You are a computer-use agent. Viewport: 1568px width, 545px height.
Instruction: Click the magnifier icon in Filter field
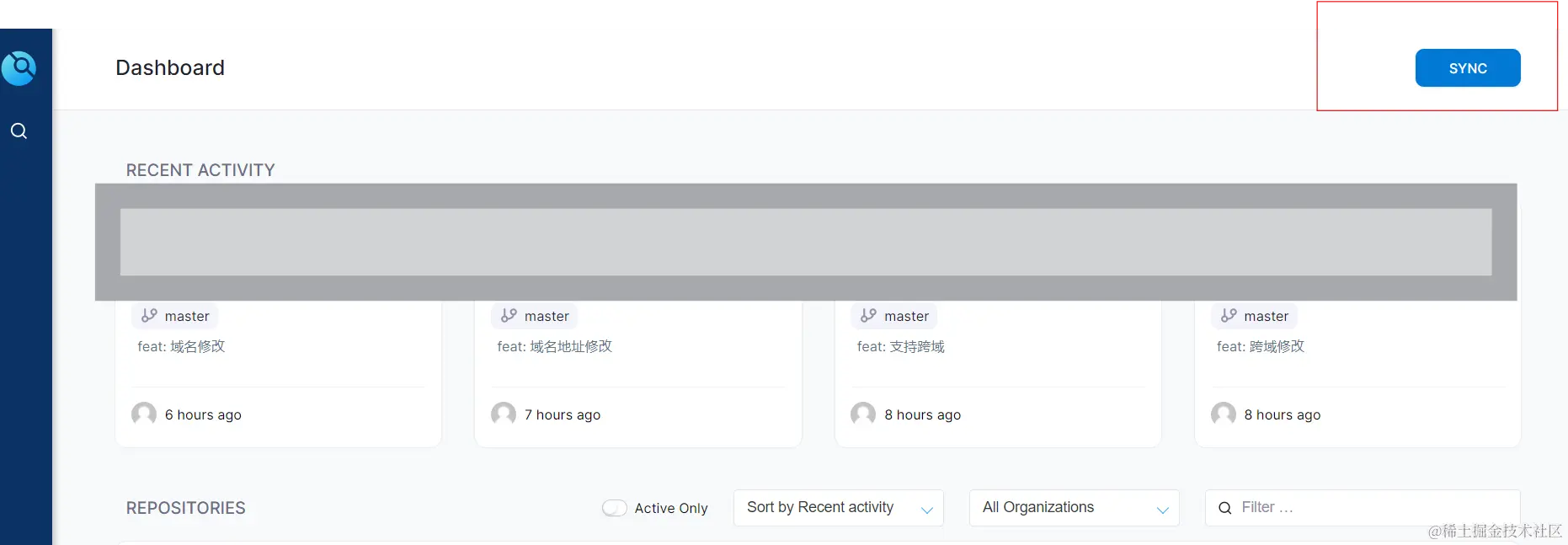pos(1225,508)
